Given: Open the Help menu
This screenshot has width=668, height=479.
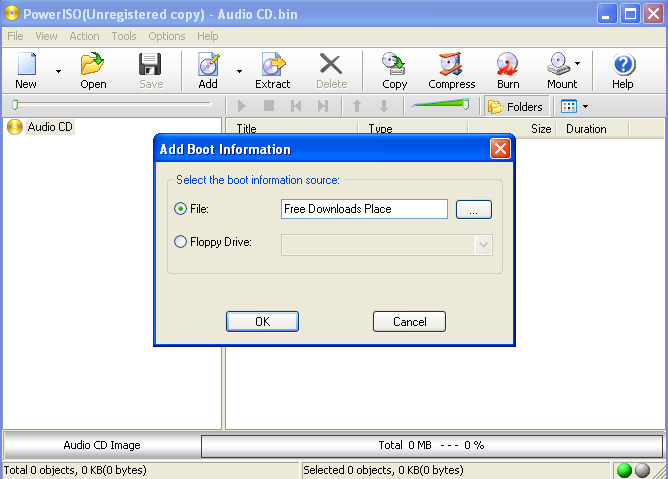Looking at the screenshot, I should (x=207, y=36).
